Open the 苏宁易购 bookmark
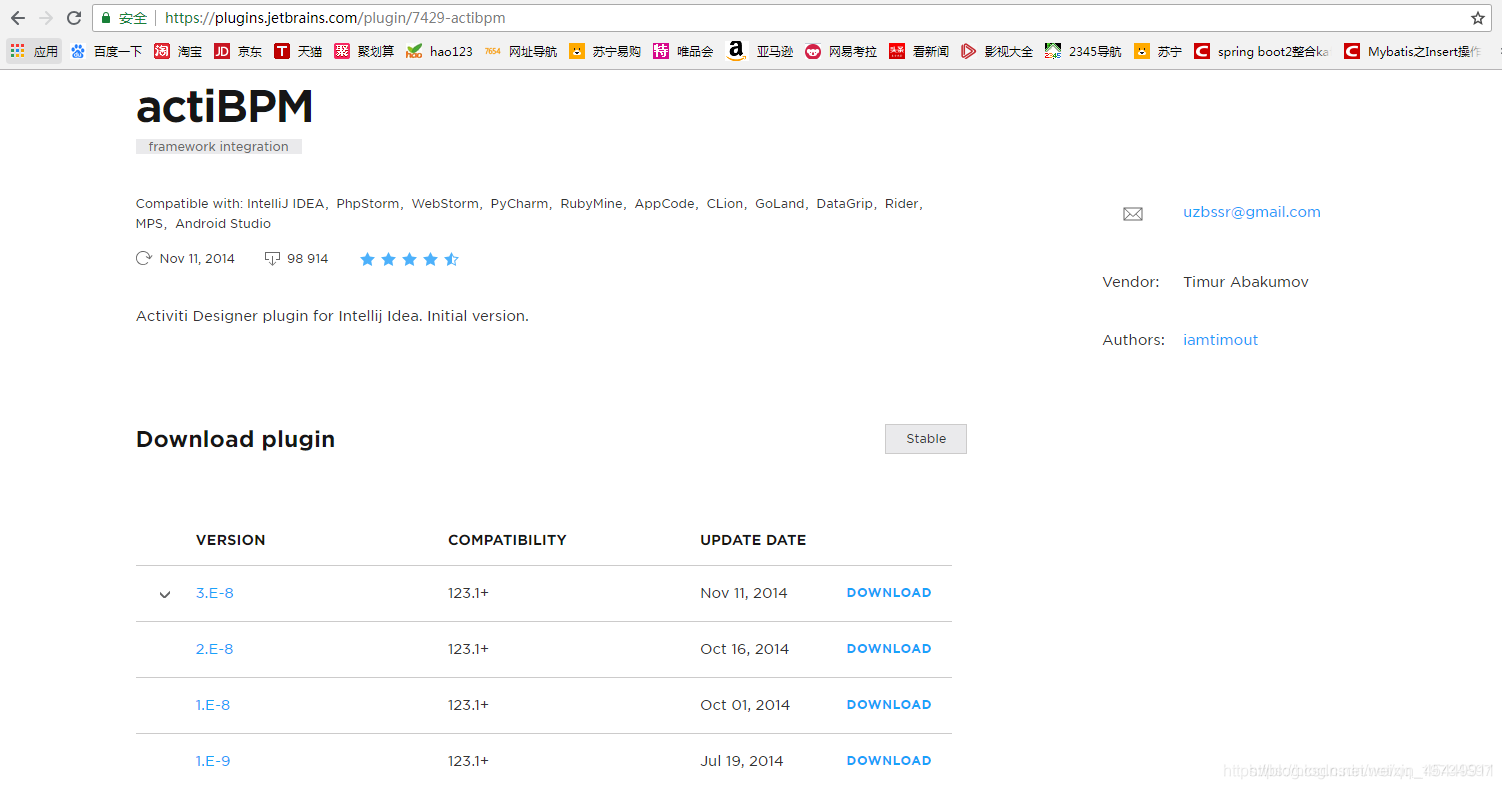The image size is (1502, 789). point(605,51)
